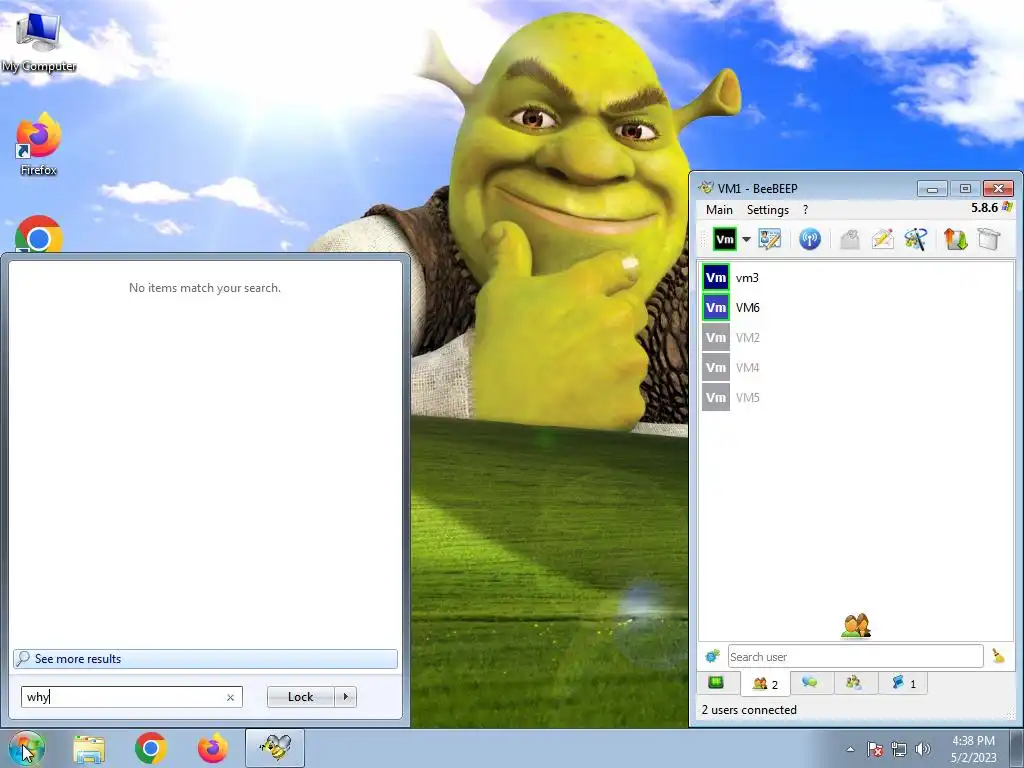Select offline user VM4 in the list

[857, 368]
